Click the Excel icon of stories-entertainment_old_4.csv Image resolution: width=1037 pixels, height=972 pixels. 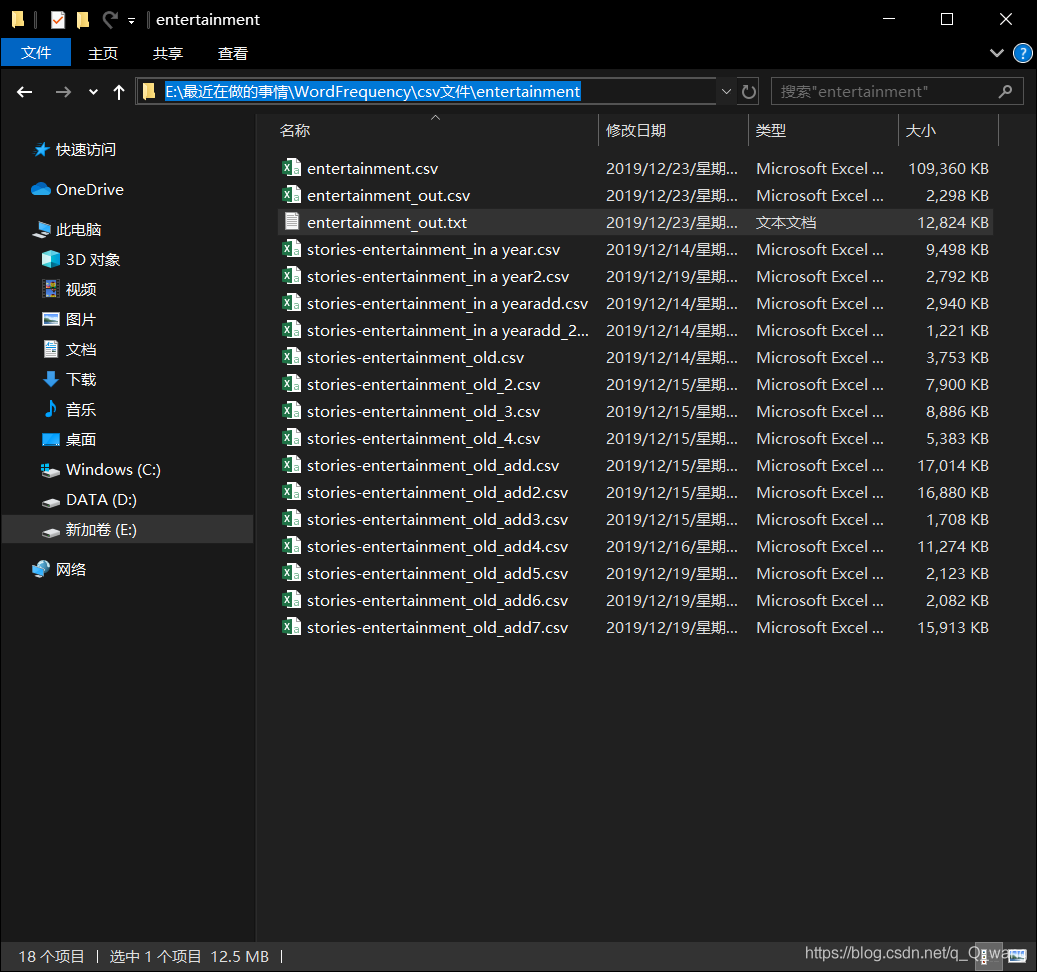coord(292,438)
